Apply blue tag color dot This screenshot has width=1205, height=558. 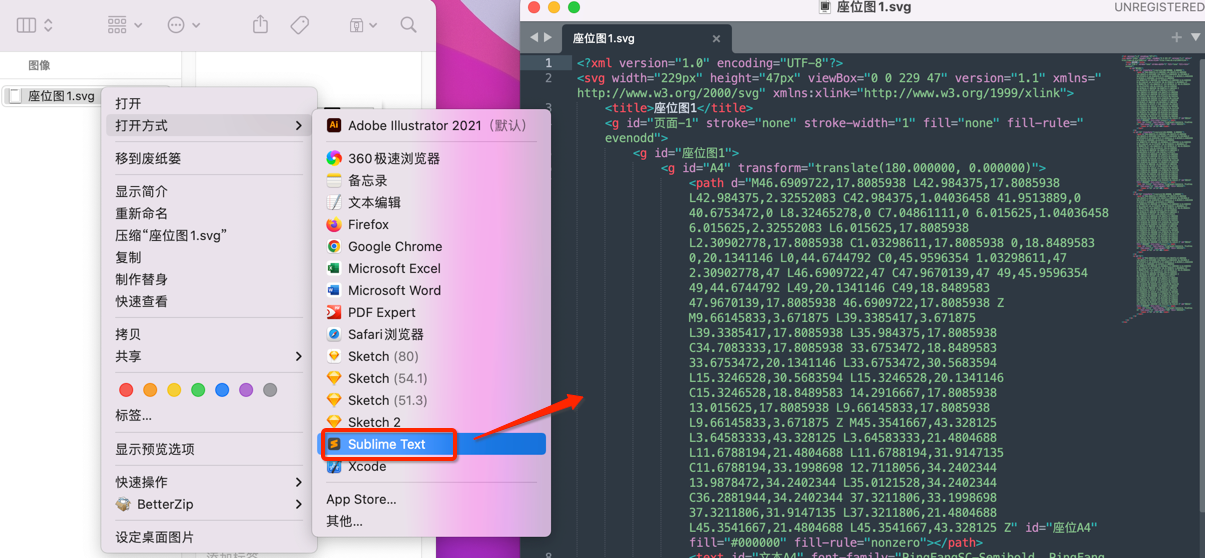coord(222,390)
